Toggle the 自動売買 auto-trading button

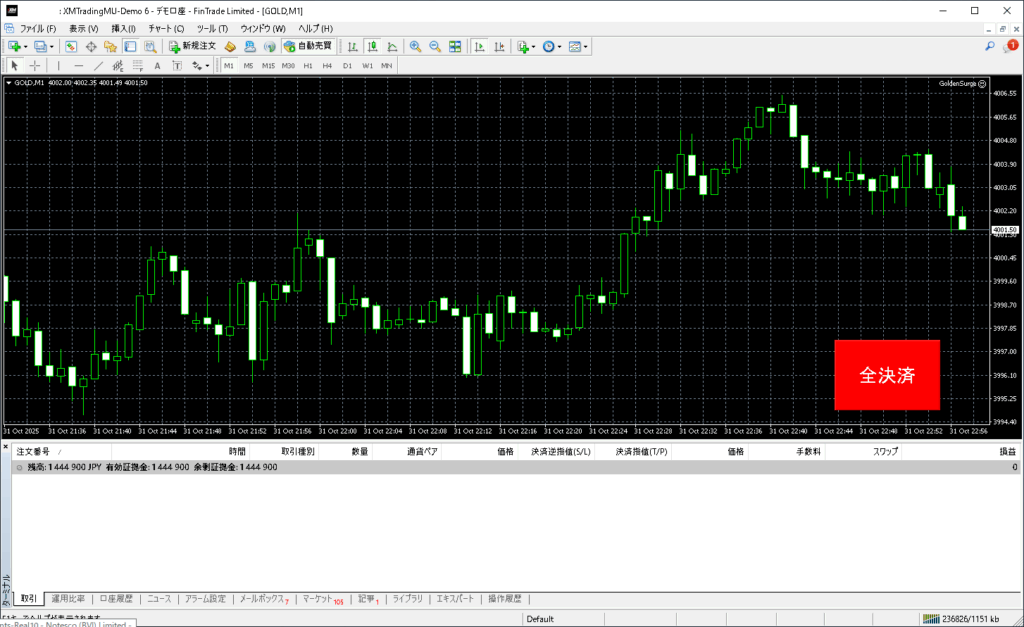point(308,46)
